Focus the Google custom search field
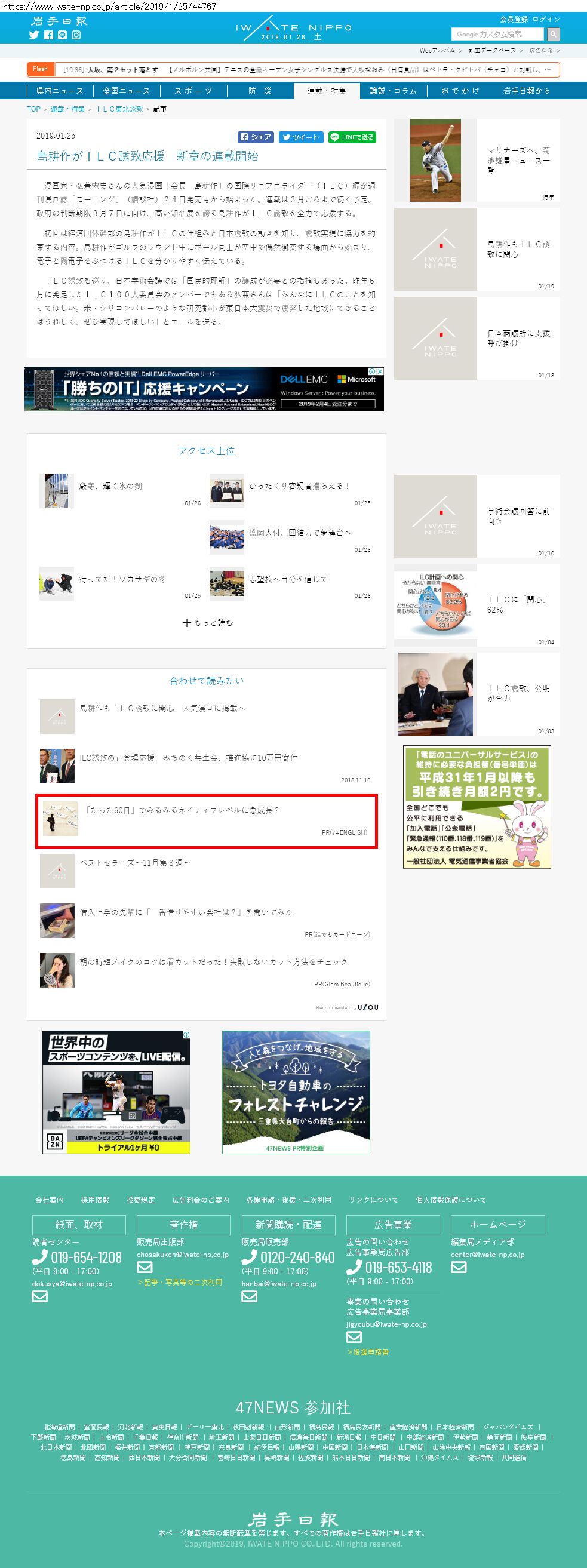This screenshot has height=1568, width=587. coord(499,34)
